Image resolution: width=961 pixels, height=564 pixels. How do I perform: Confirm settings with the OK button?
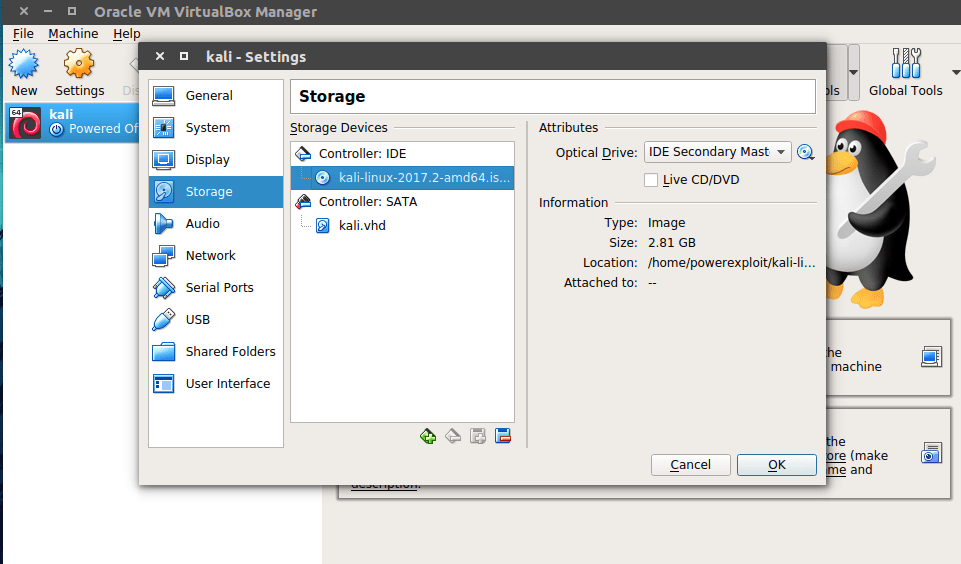click(777, 465)
